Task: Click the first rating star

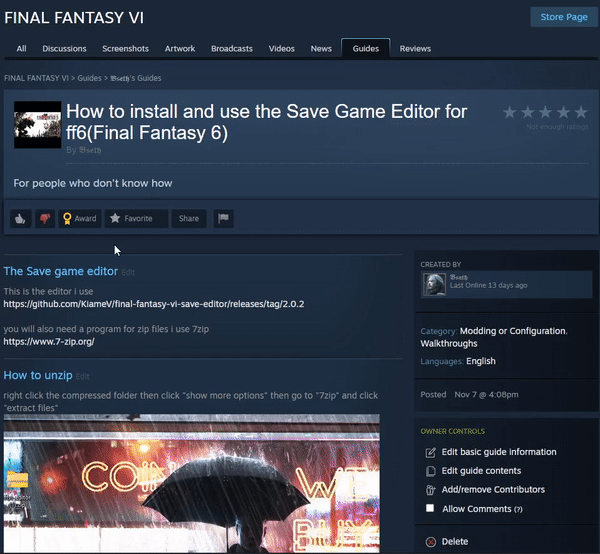Action: click(510, 112)
